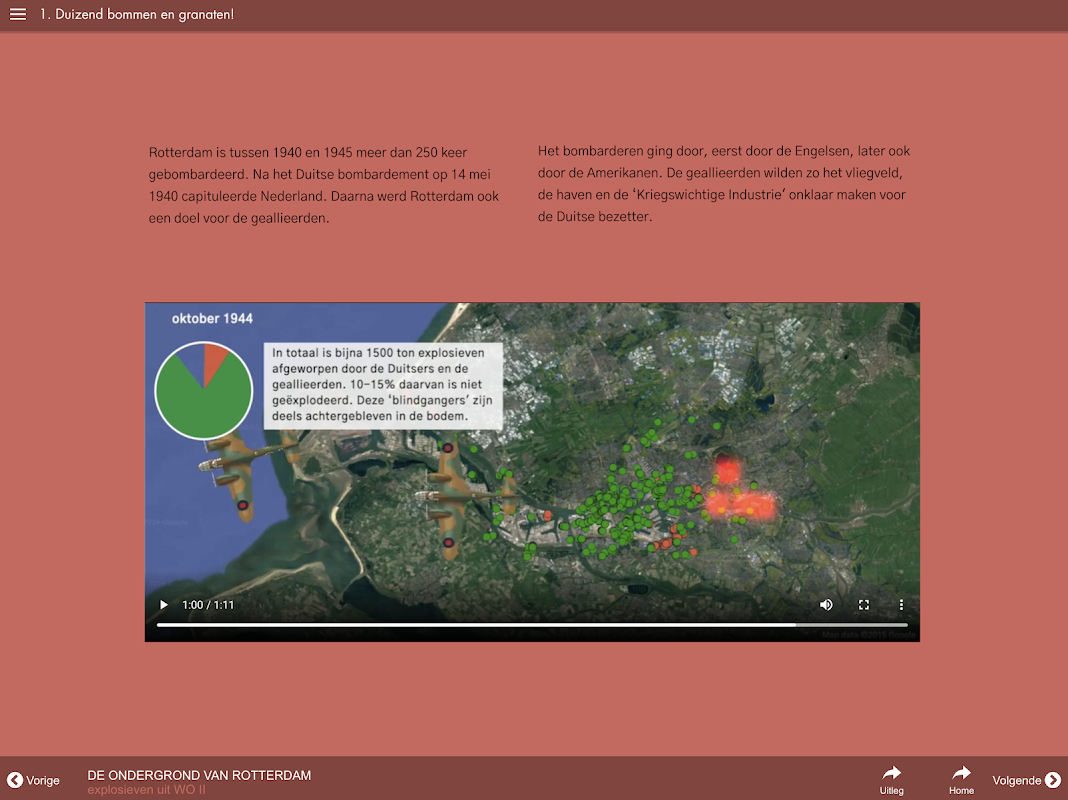Click paragraph starting 'Rotterdam is tussen 1940'
This screenshot has width=1068, height=800.
(x=324, y=185)
